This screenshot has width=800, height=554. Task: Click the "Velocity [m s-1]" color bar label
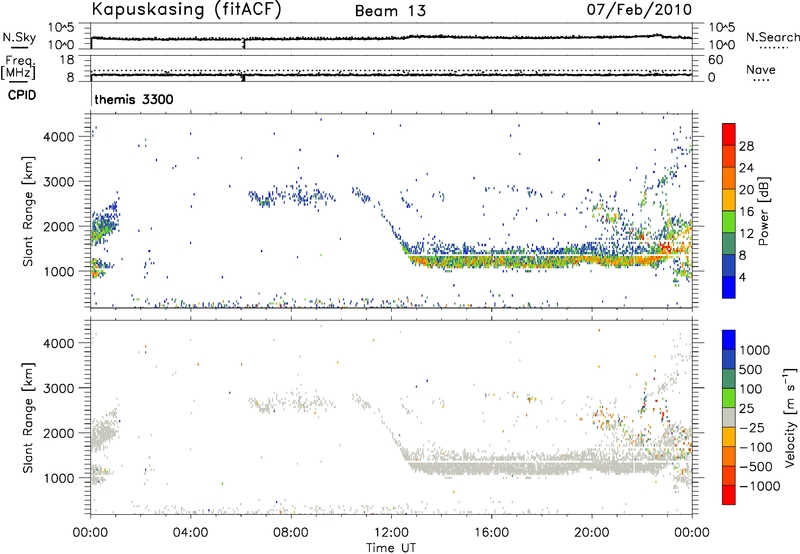pos(790,416)
